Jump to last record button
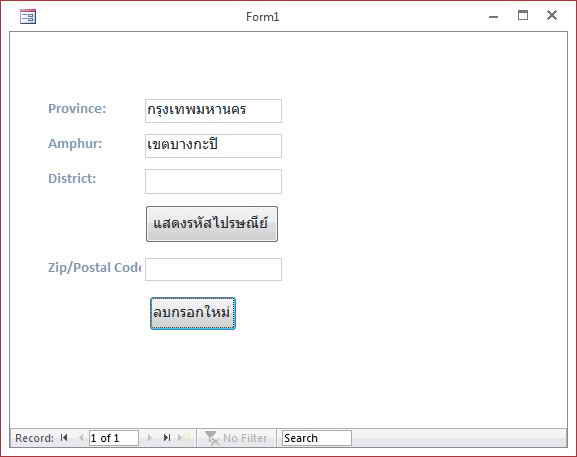 point(166,437)
